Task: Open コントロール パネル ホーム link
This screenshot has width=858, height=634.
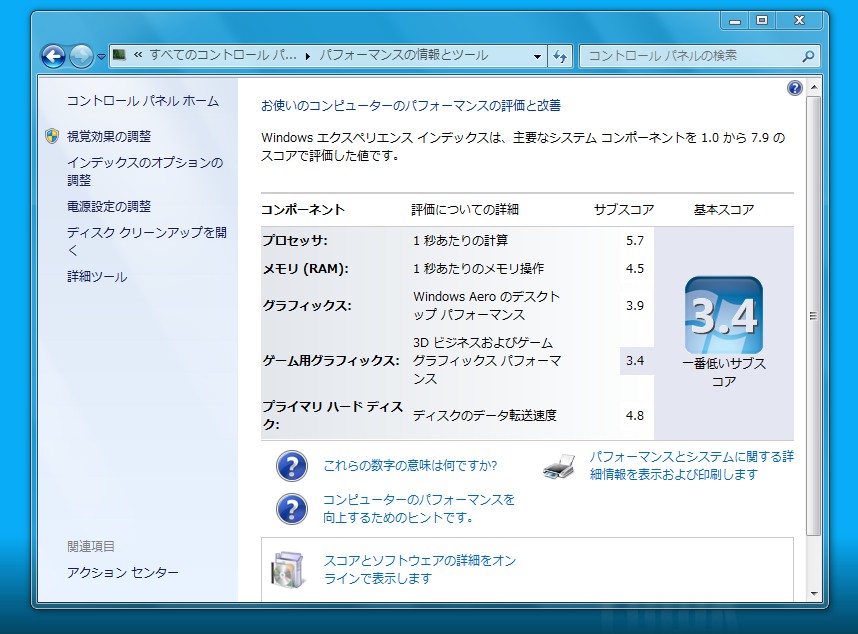Action: tap(143, 101)
